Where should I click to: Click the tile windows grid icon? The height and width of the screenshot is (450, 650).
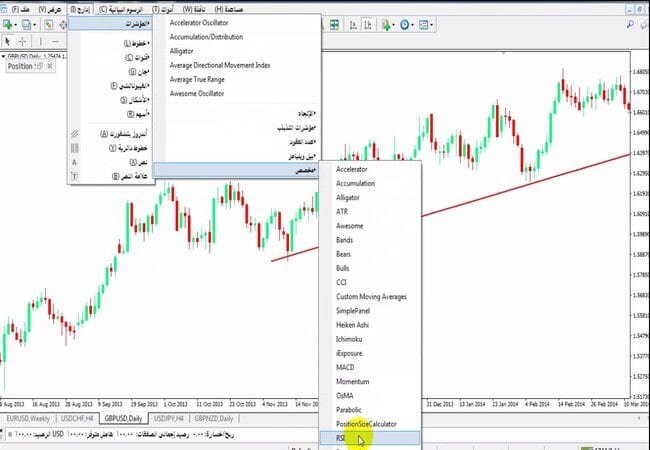334,25
